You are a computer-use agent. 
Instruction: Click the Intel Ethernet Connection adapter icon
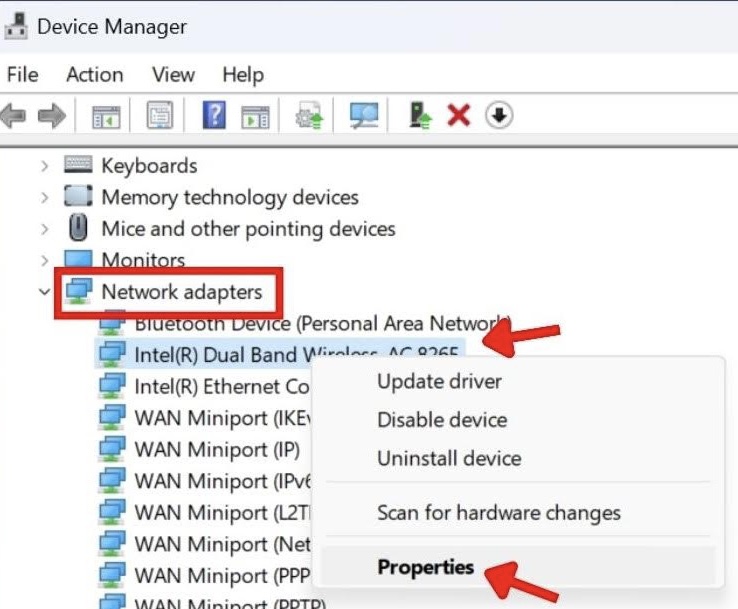pos(112,385)
